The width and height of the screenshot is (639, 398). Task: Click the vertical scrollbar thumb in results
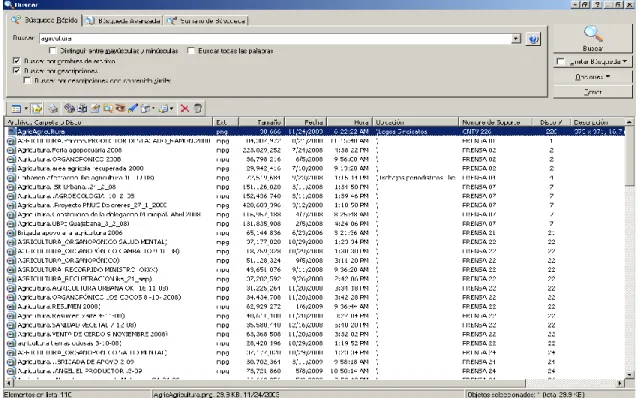(x=629, y=157)
